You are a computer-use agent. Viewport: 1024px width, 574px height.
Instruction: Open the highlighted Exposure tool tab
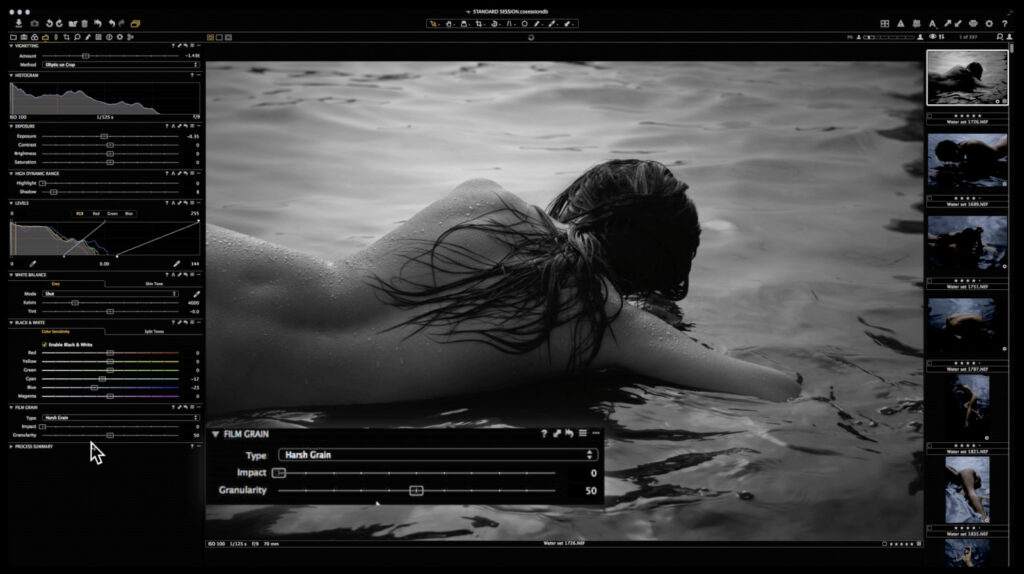pyautogui.click(x=45, y=37)
